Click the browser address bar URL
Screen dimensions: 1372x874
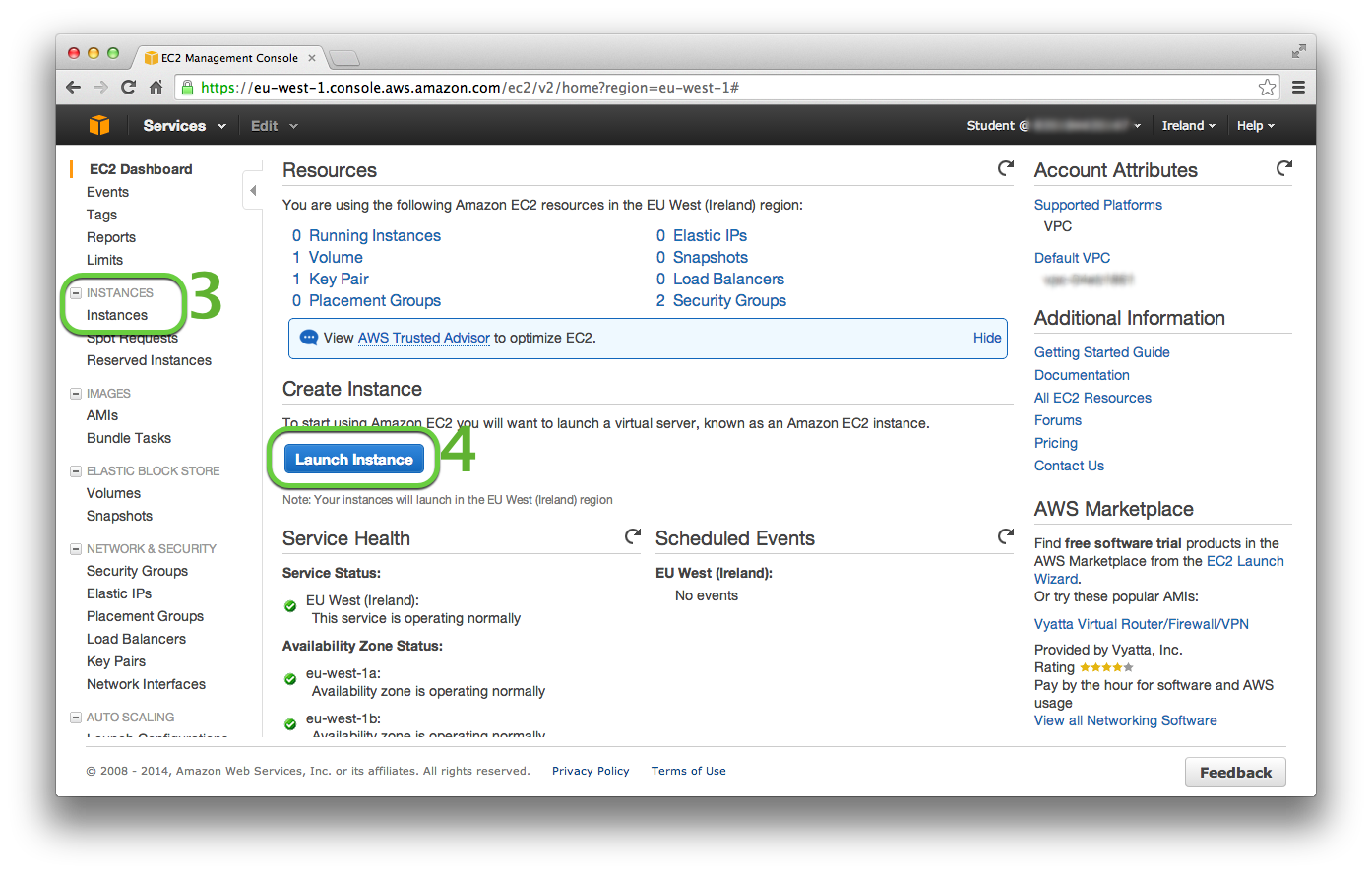click(x=469, y=88)
